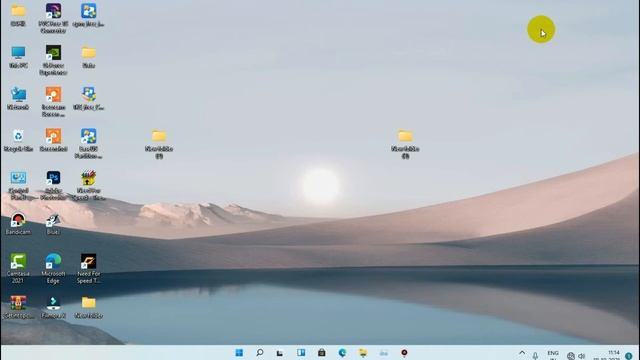640x360 pixels.
Task: Open the volume speaker icon in the tray
Action: [582, 356]
